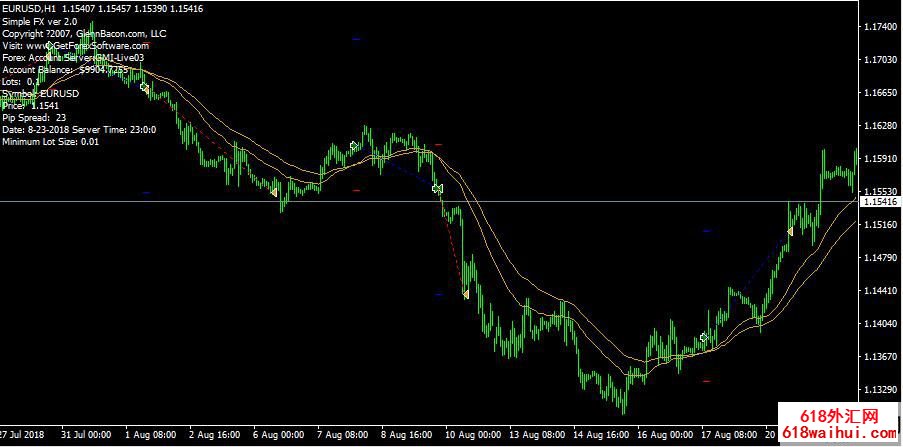The image size is (903, 447).
Task: Select yellow arrow ending the red dashed line
Action: pos(465,294)
